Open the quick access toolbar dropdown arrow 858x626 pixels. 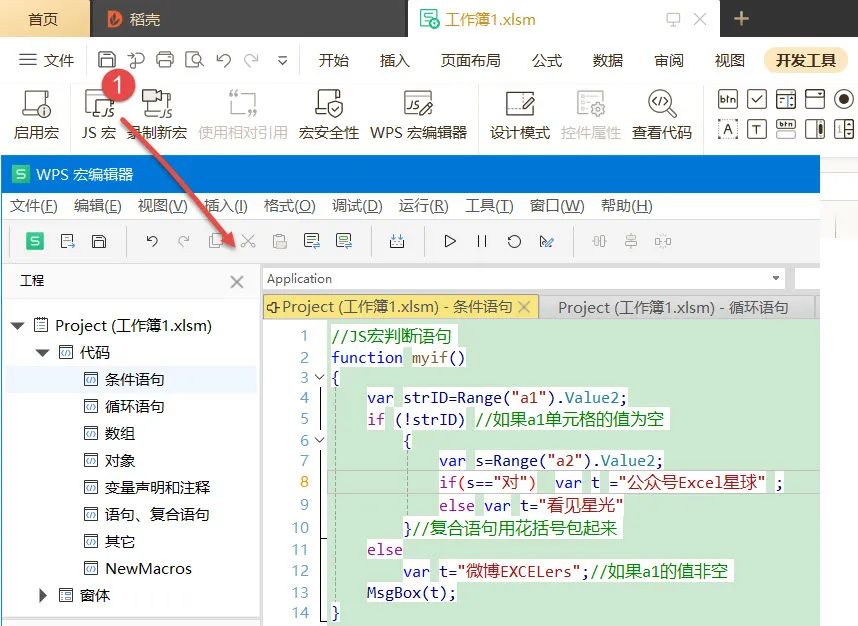pos(282,60)
